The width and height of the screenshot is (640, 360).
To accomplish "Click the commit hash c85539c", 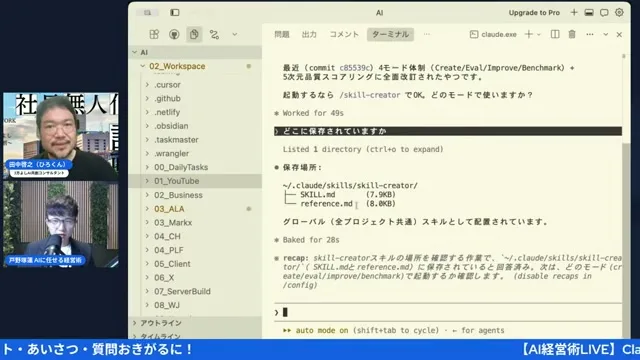I will coord(355,68).
